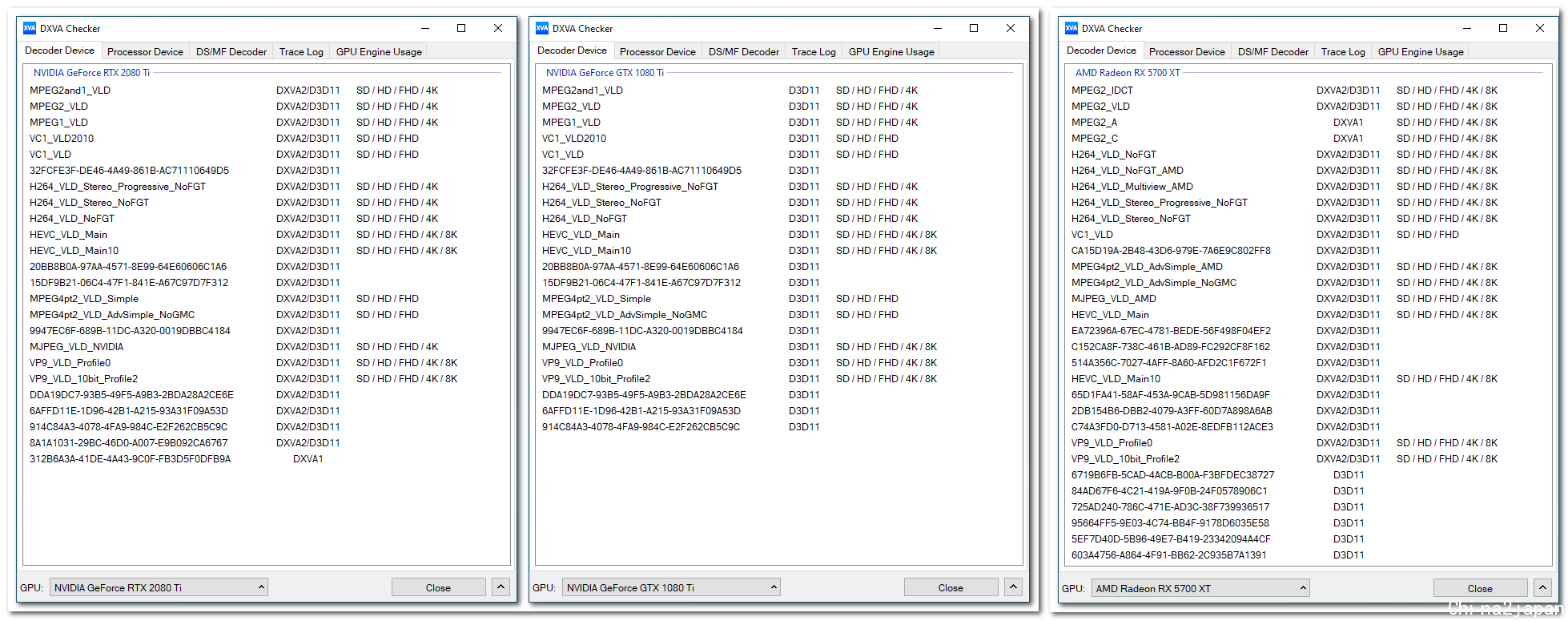This screenshot has height=621, width=1568.
Task: Open the GPU dropdown showing NVIDIA GeForce GTX 1080 Ti
Action: coord(671,587)
